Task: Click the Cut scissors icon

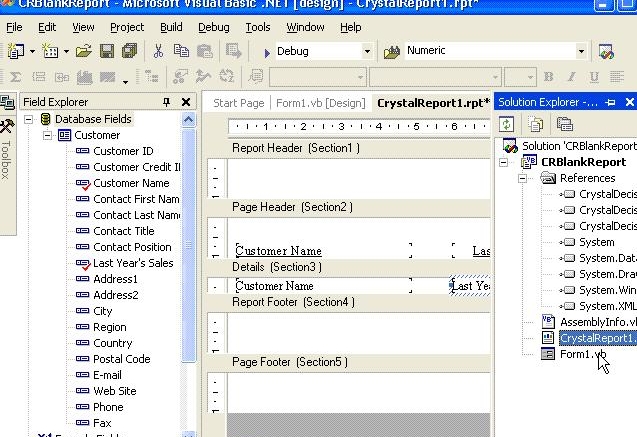Action: (x=158, y=51)
